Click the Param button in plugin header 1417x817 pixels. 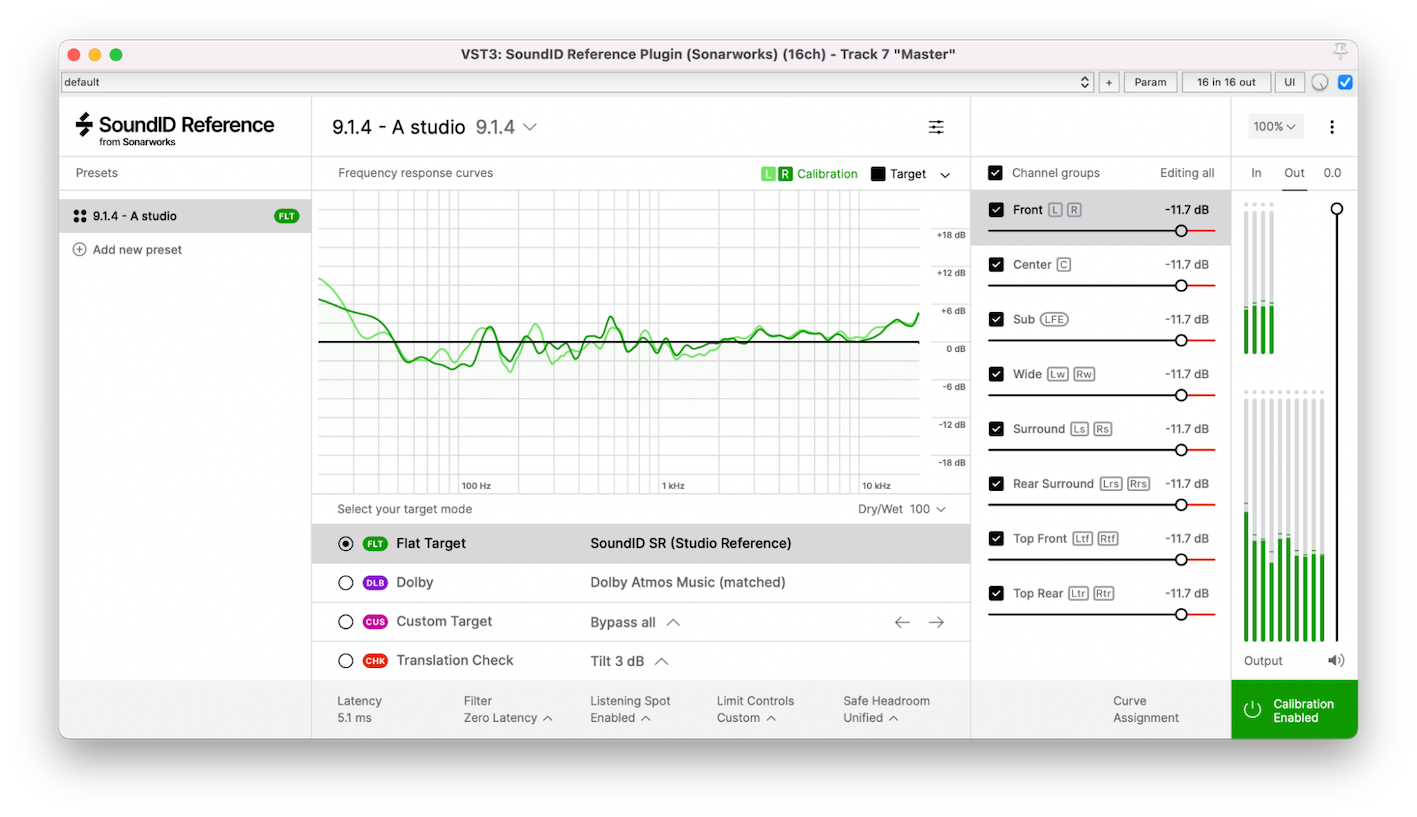click(x=1150, y=82)
